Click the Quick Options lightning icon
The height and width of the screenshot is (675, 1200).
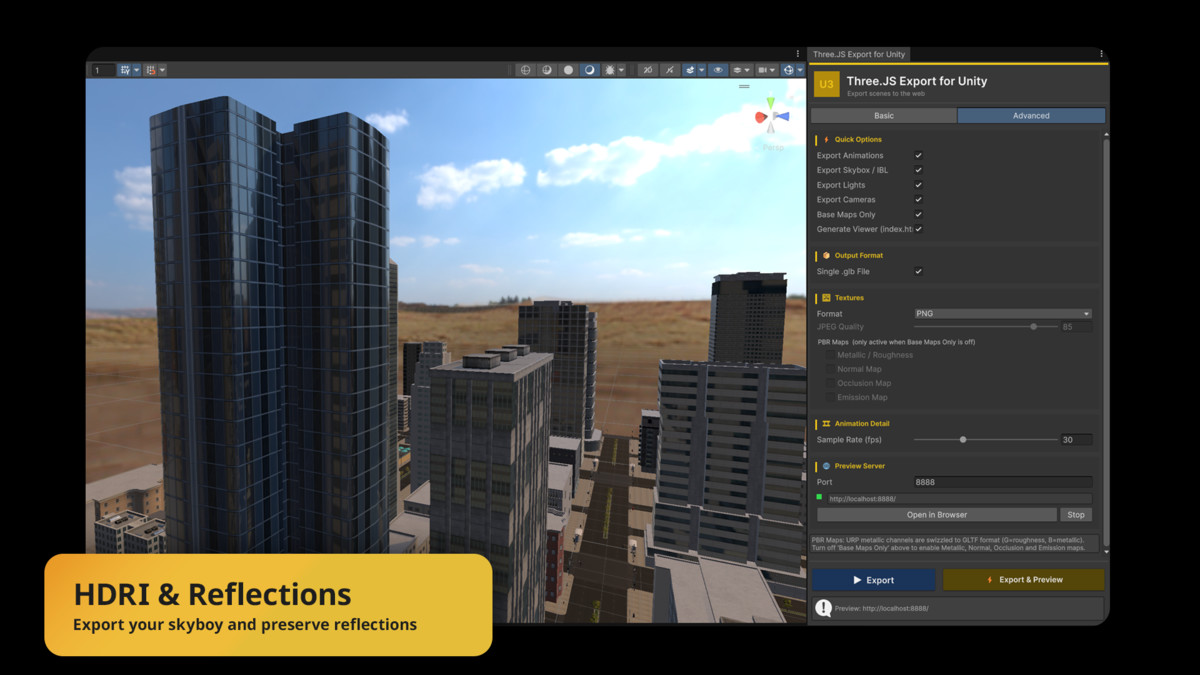click(x=826, y=139)
